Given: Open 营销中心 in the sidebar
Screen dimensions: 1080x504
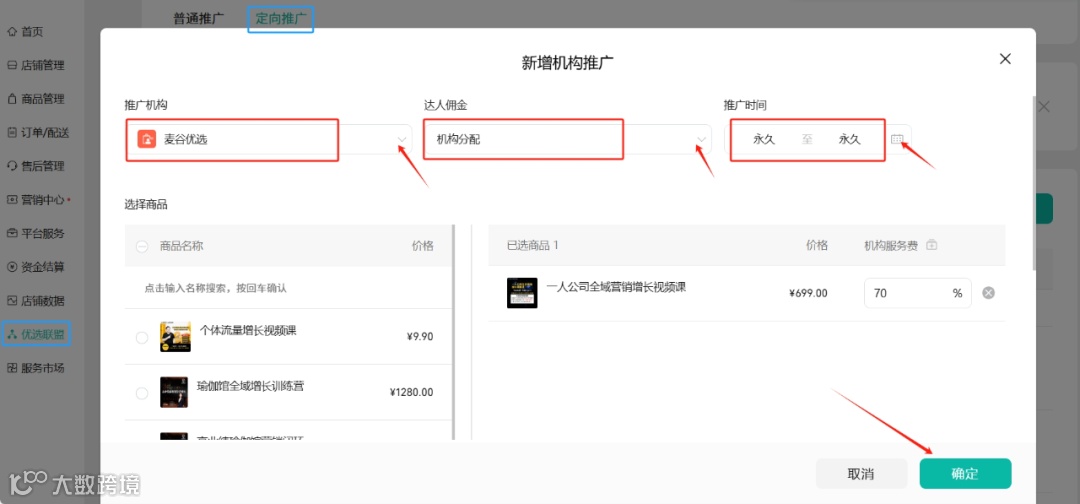Looking at the screenshot, I should point(38,200).
